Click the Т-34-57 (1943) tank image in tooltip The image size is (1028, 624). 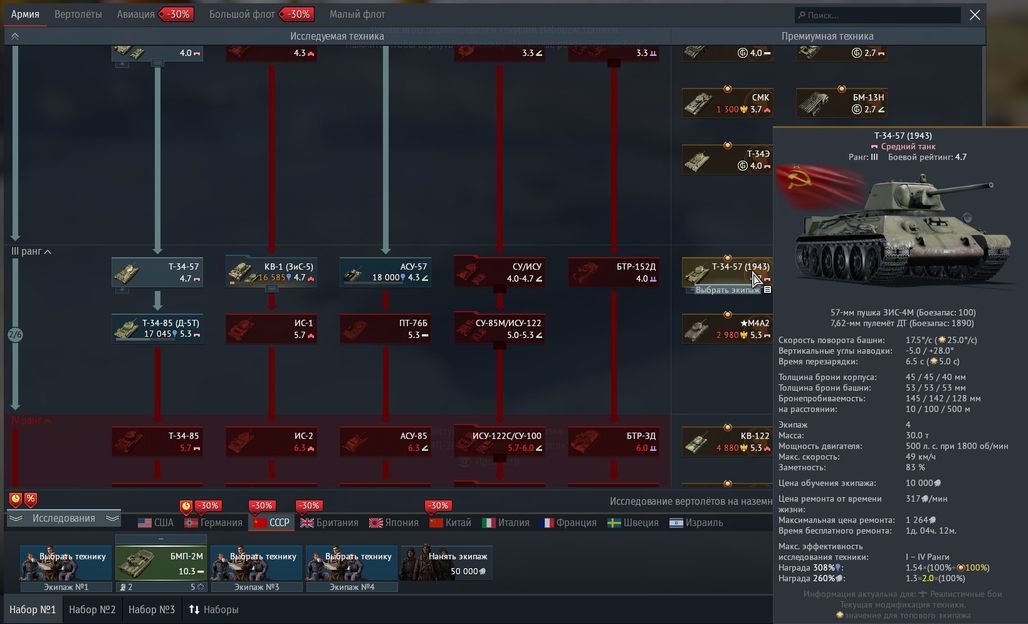coord(901,228)
